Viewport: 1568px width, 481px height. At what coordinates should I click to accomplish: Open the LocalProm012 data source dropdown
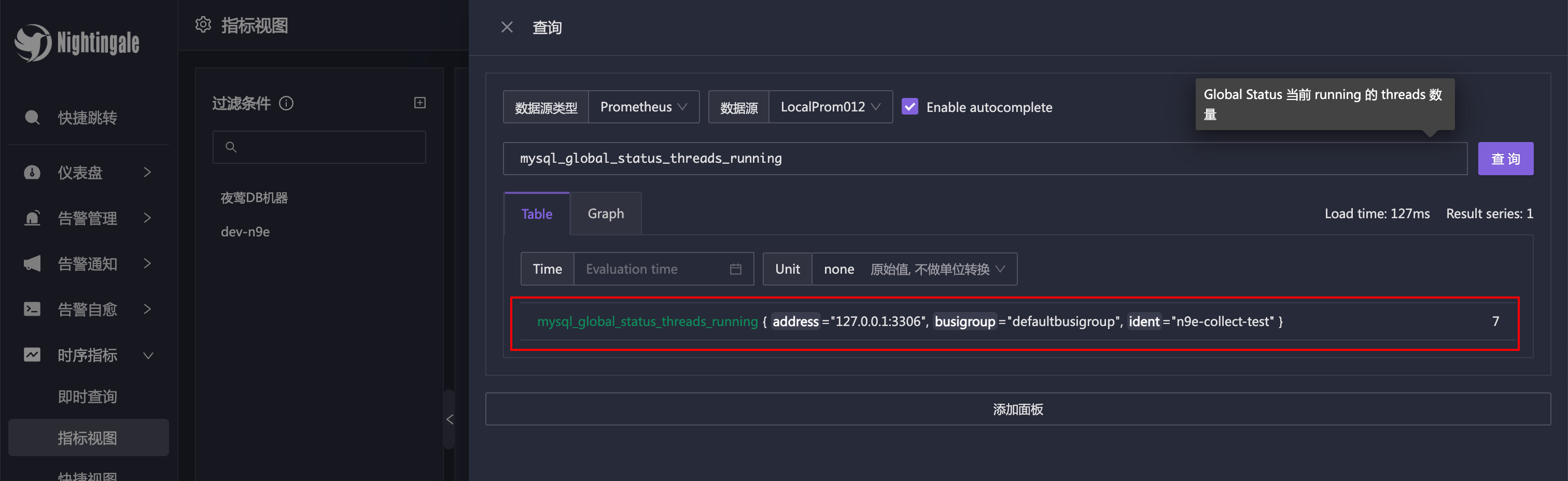(x=830, y=106)
